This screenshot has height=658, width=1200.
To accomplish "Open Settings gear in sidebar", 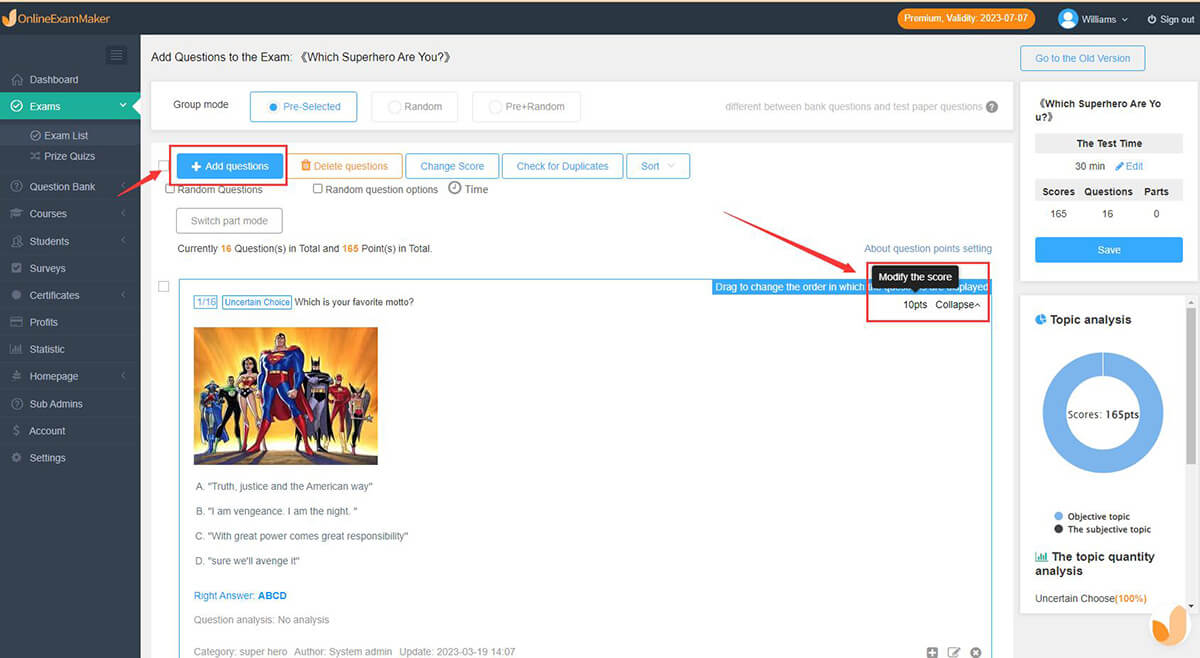I will [17, 458].
